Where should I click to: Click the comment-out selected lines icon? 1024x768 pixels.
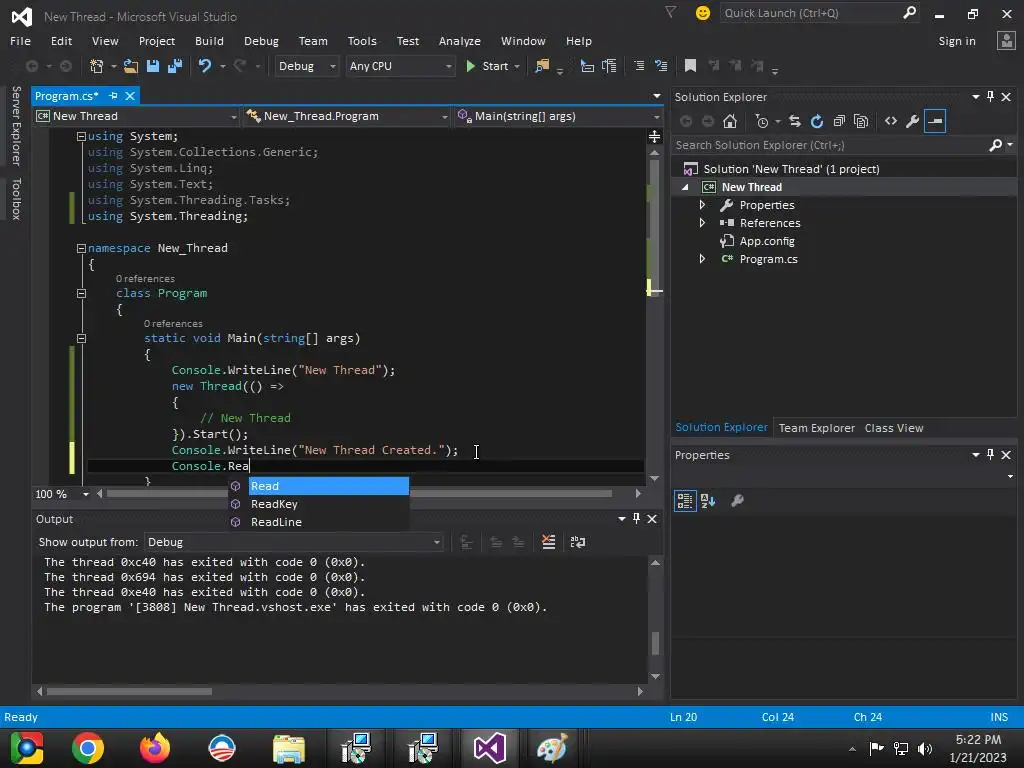[x=639, y=66]
